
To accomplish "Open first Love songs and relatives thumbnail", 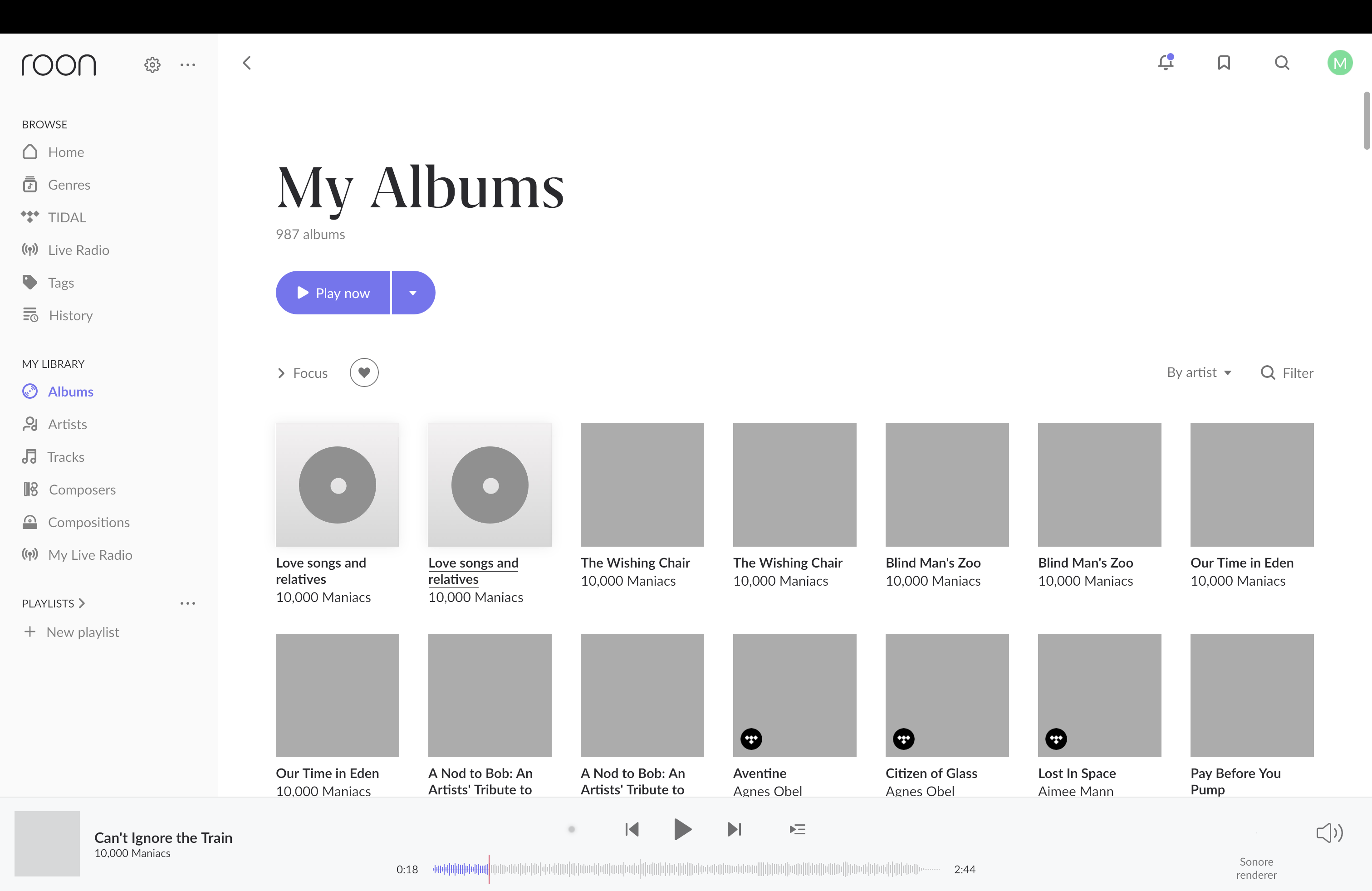I will (x=337, y=485).
